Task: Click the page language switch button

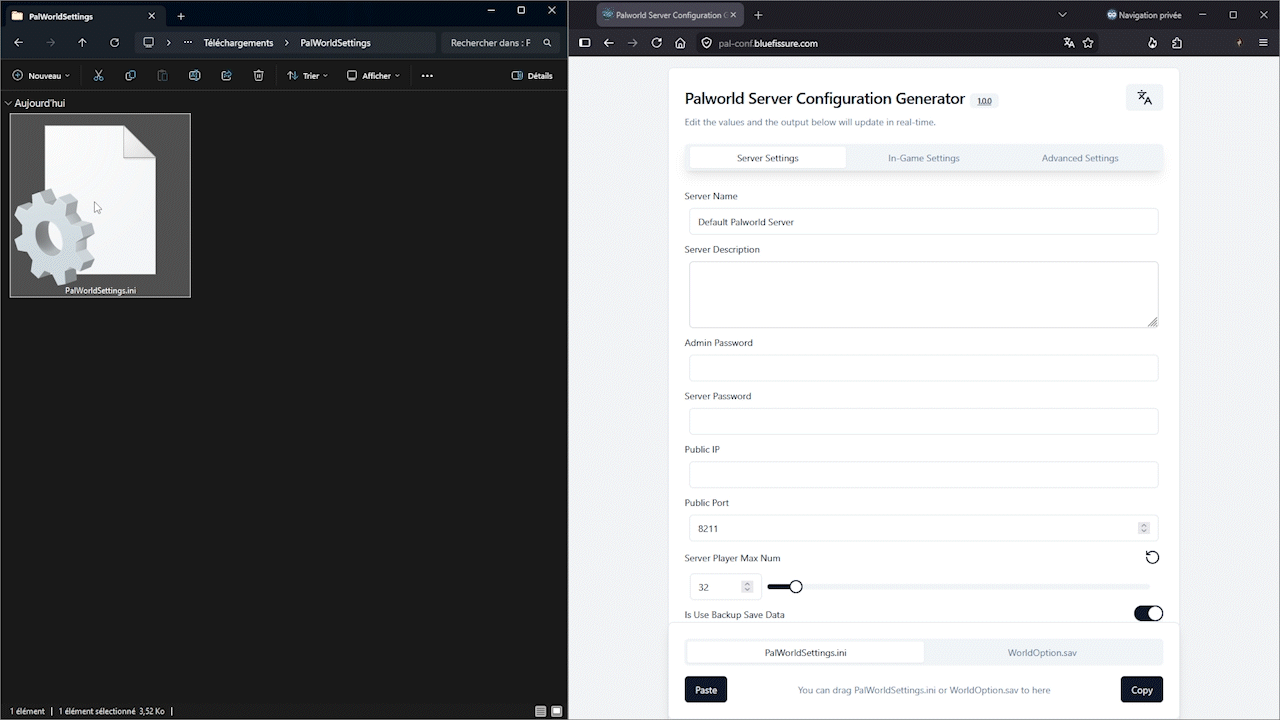Action: pos(1144,98)
